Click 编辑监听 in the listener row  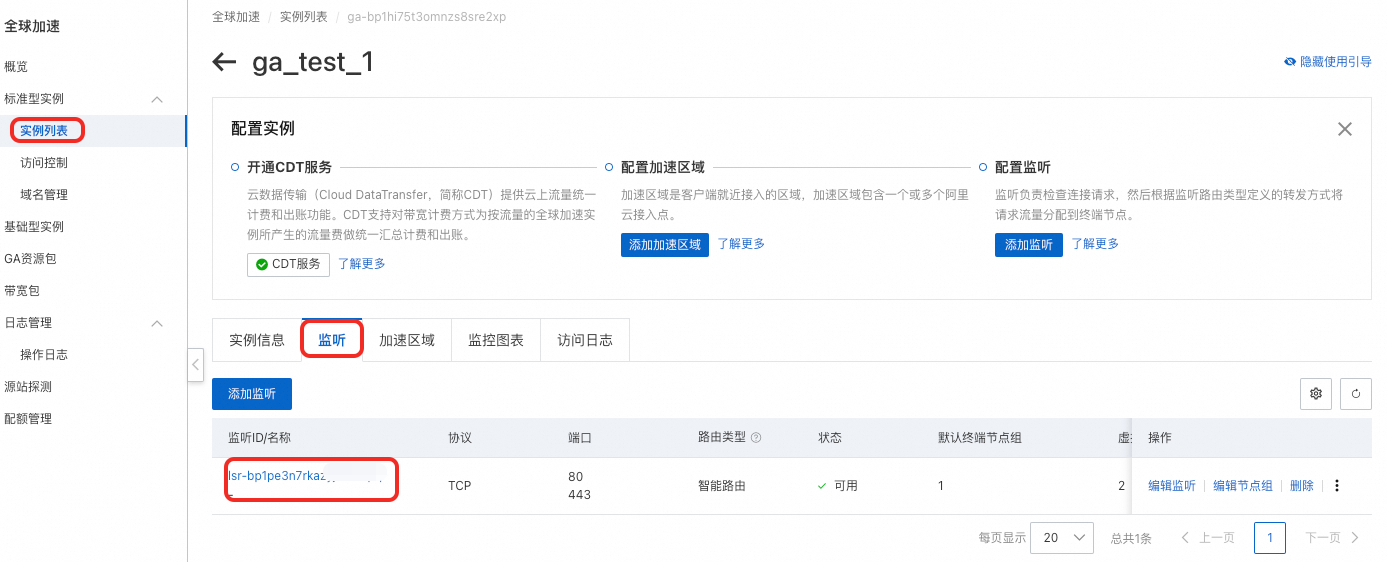coord(1172,486)
